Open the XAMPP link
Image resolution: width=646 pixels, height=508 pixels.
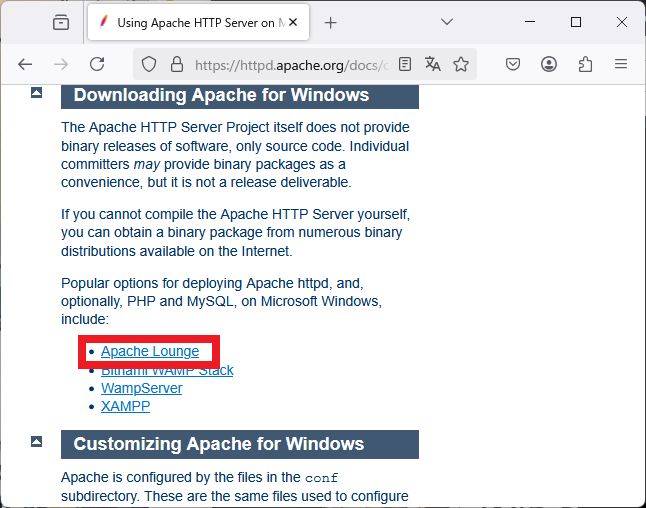(125, 407)
